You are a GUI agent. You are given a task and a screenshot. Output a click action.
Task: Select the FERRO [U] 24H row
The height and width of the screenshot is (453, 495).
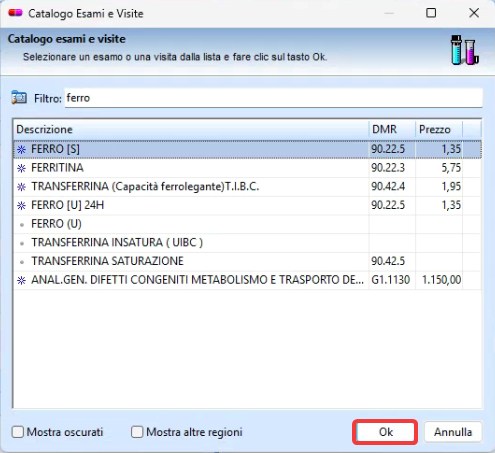(x=247, y=205)
